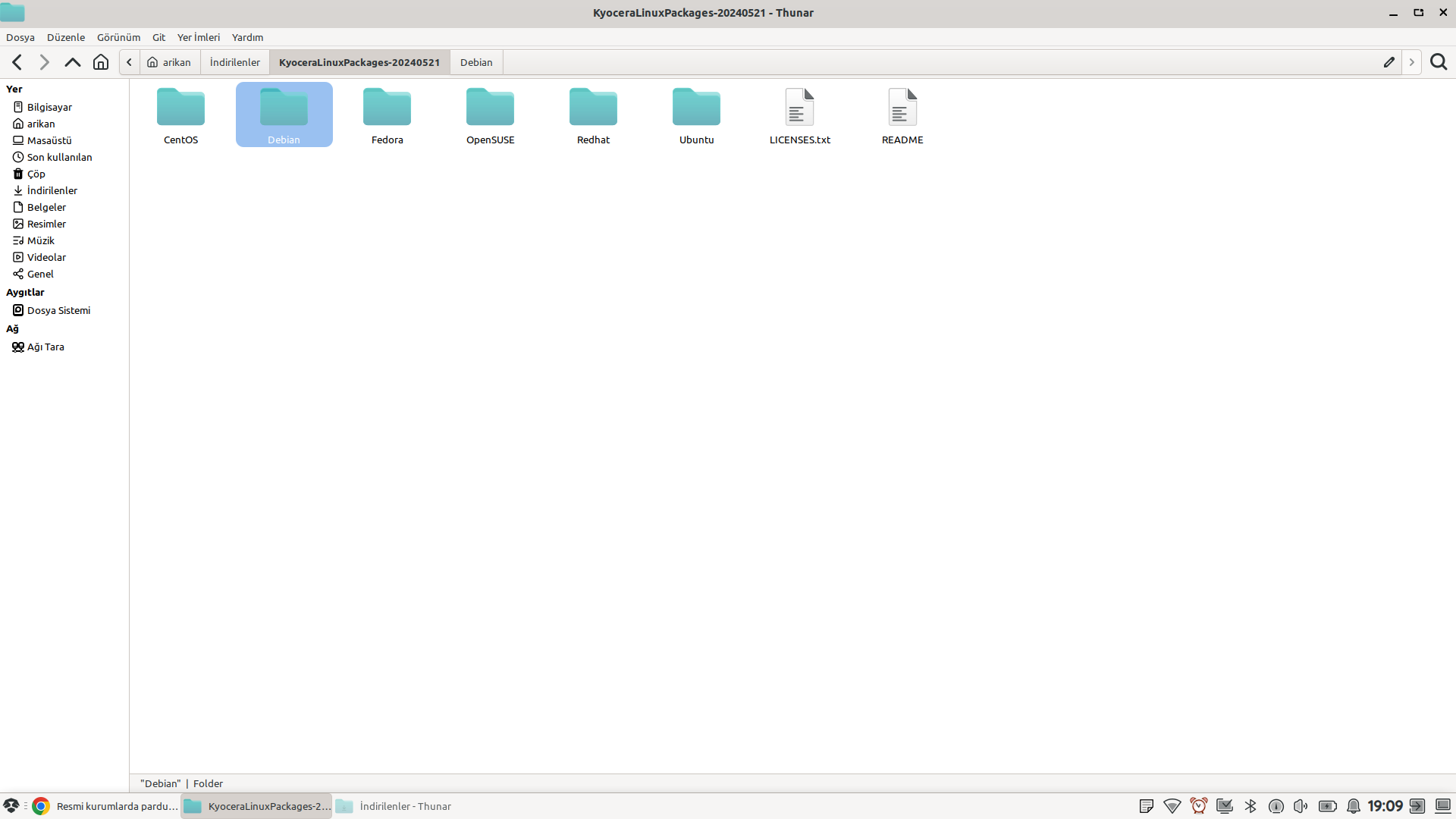Click Ağı Tara in sidebar
Screen dimensions: 1456x819
tap(45, 347)
